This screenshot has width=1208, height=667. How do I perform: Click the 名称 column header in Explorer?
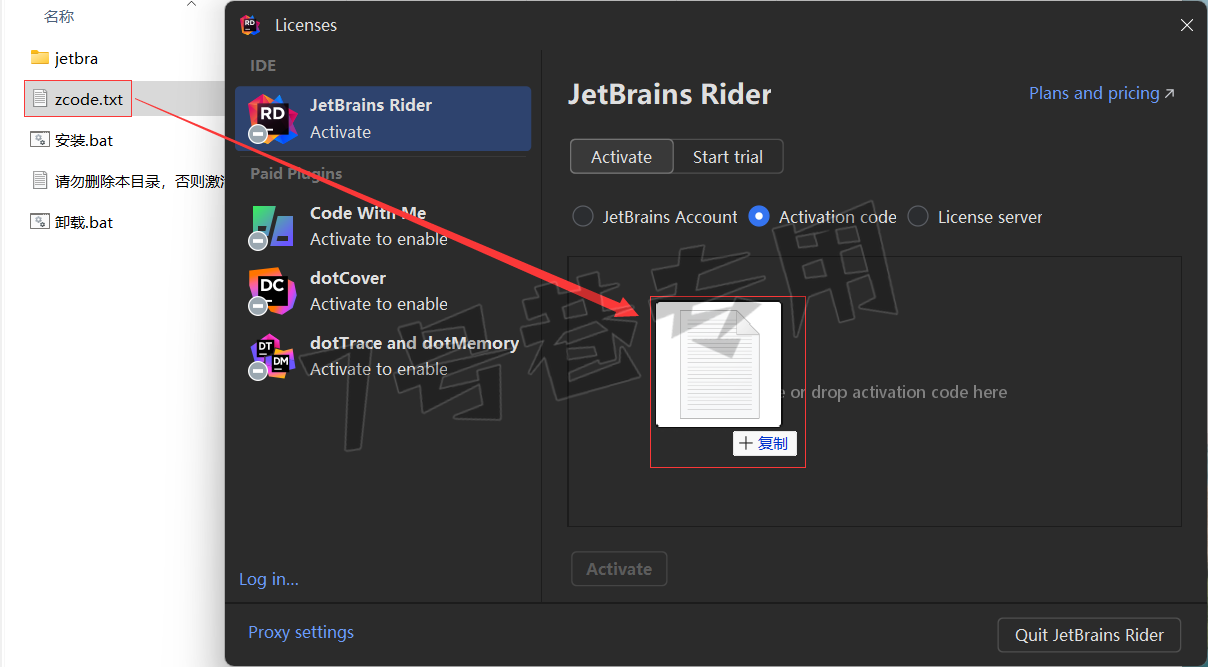coord(59,17)
